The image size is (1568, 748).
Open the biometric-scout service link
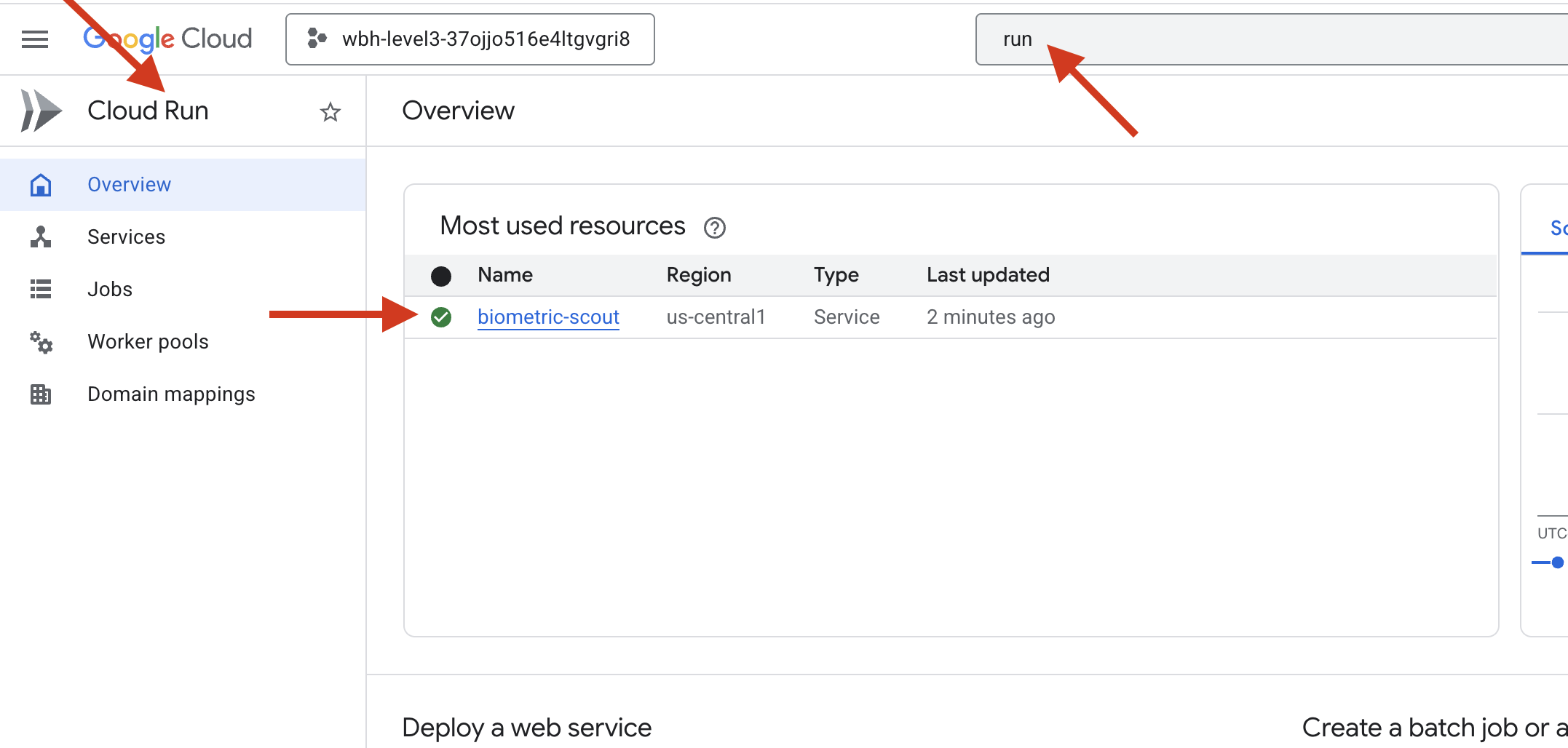548,317
